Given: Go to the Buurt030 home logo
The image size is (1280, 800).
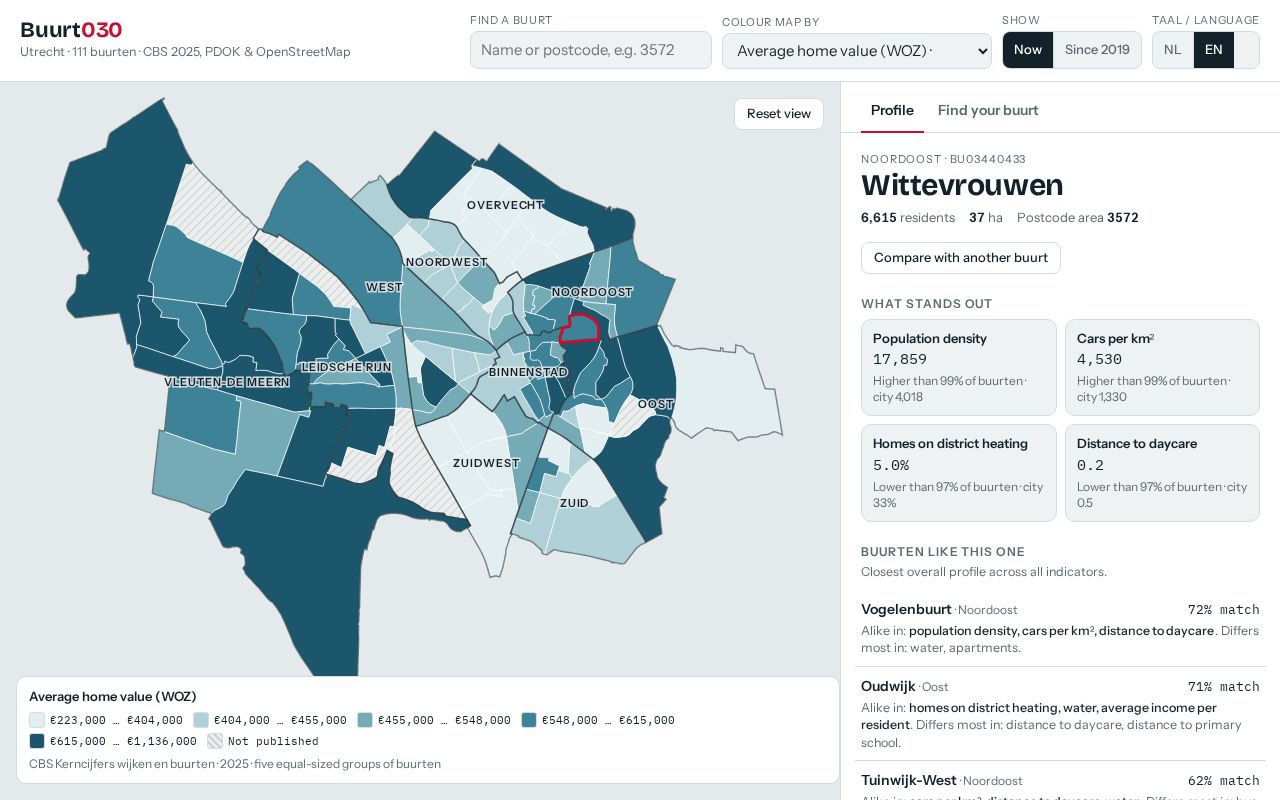Looking at the screenshot, I should (71, 30).
